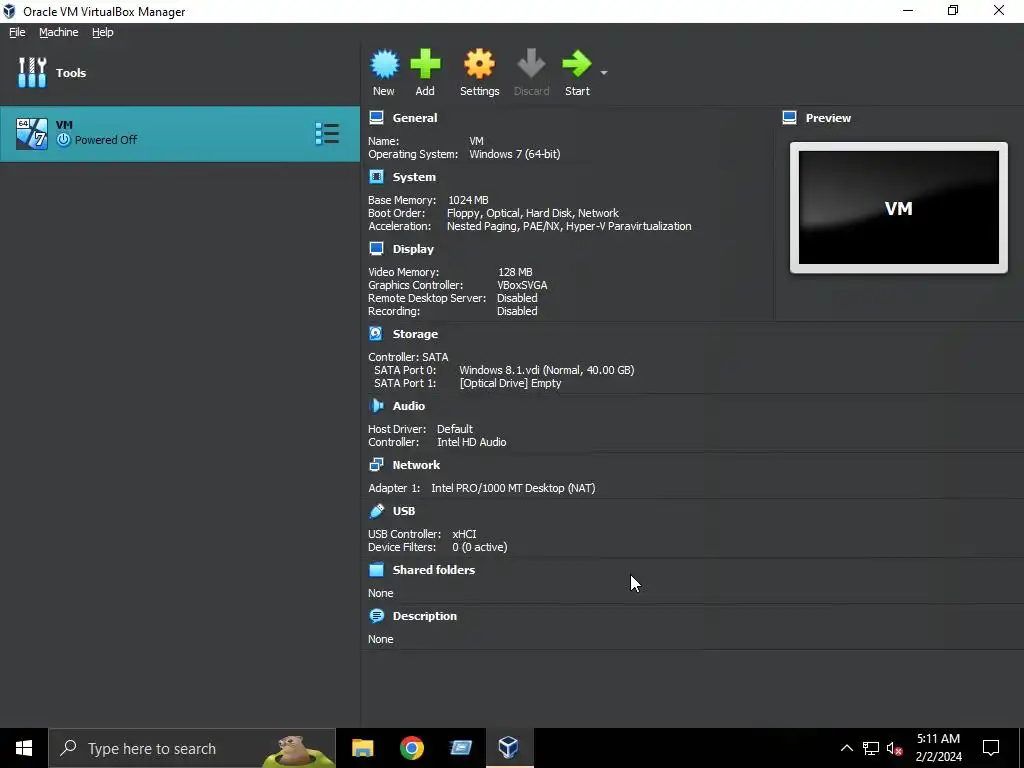Click the Windows 7 VM icon
Screen dimensions: 1024x768
pos(32,133)
